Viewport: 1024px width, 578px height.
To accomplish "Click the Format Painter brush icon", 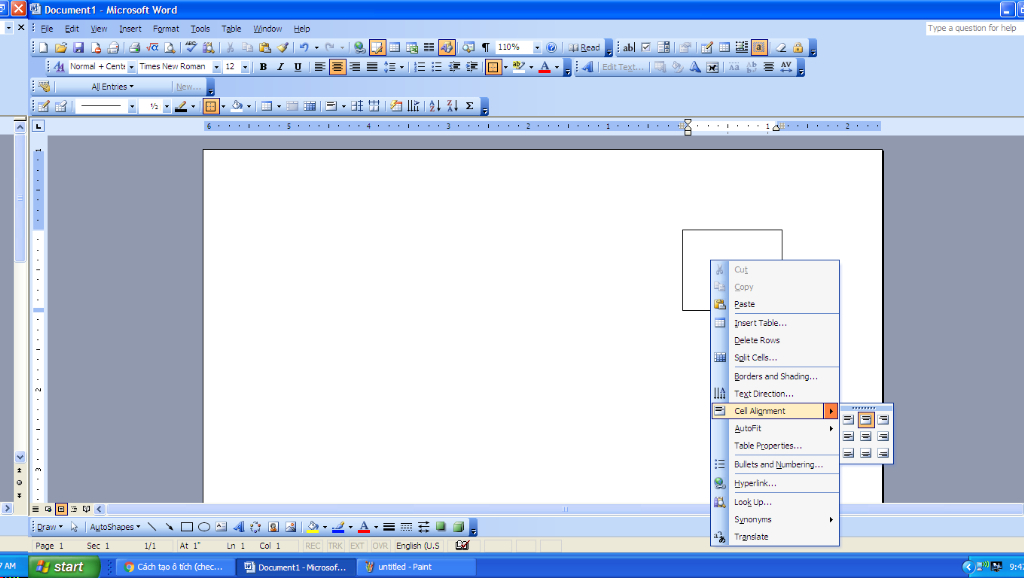I will click(x=283, y=48).
